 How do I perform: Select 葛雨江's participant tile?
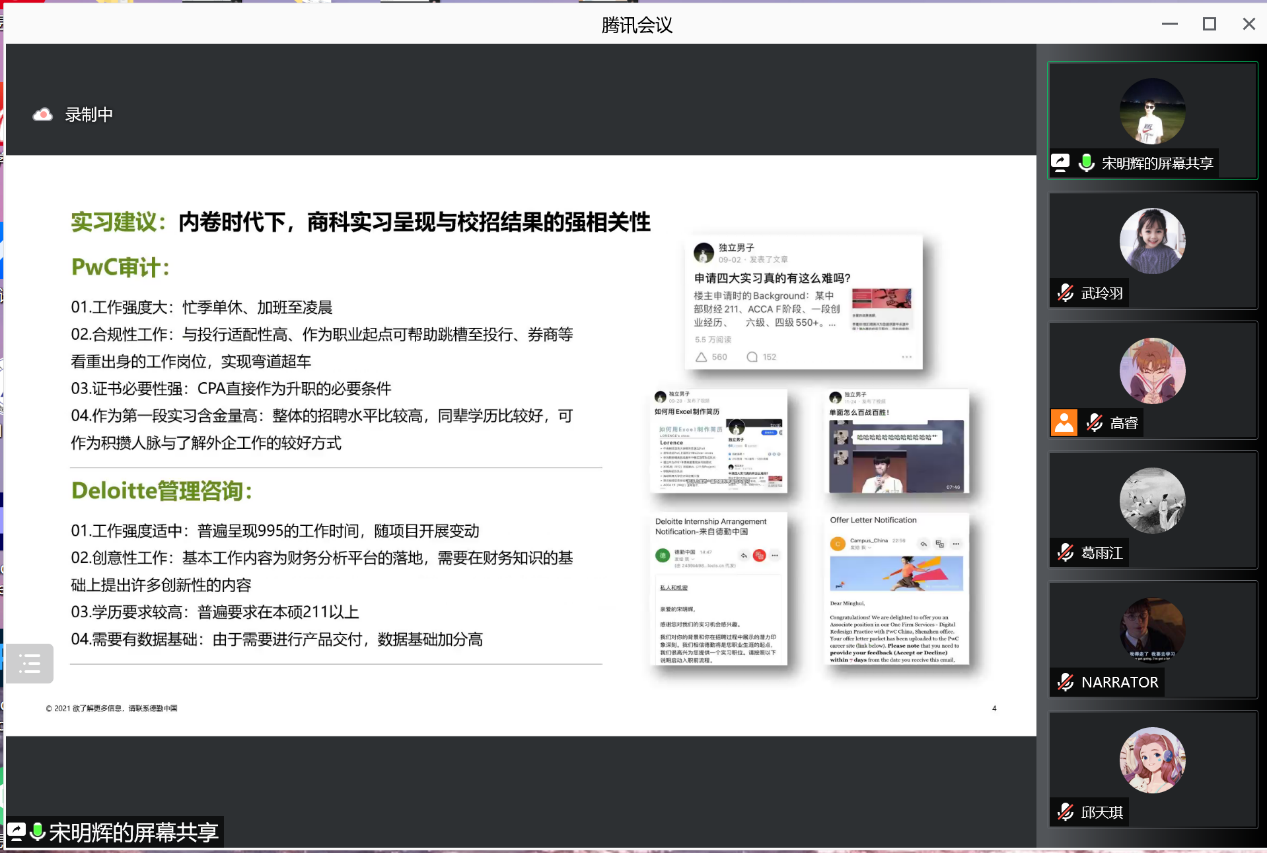1152,508
